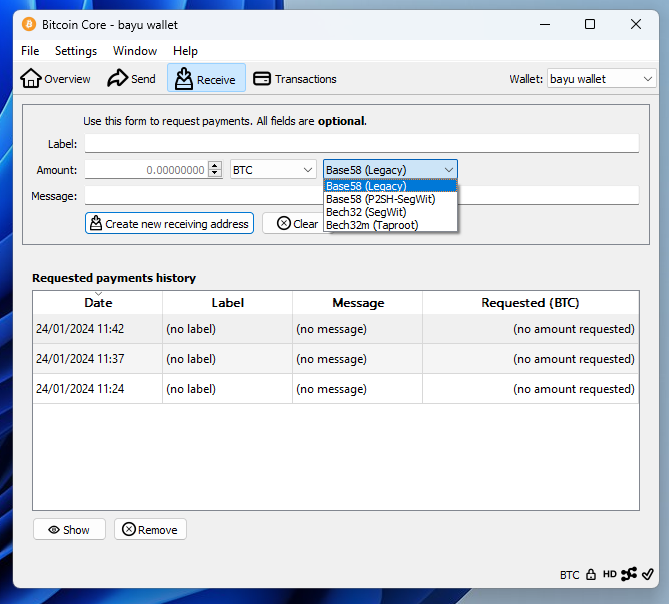
Task: Click the wallet encryption lock icon
Action: [590, 575]
